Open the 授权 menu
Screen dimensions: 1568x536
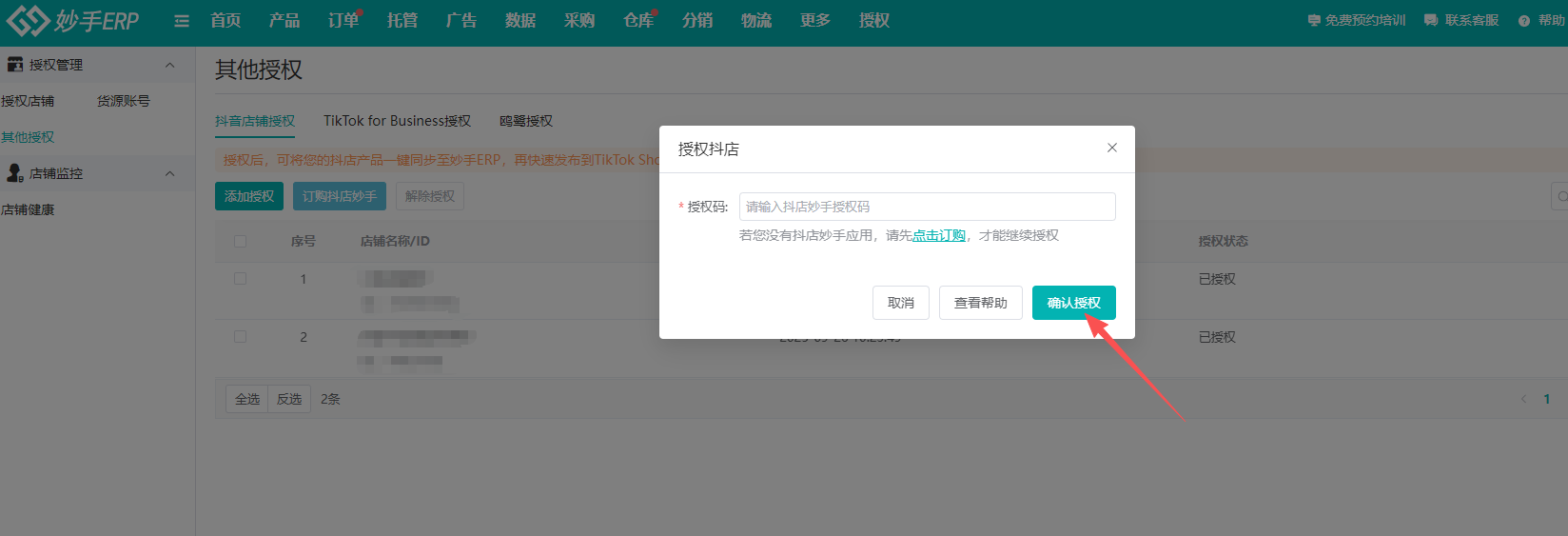coord(874,21)
